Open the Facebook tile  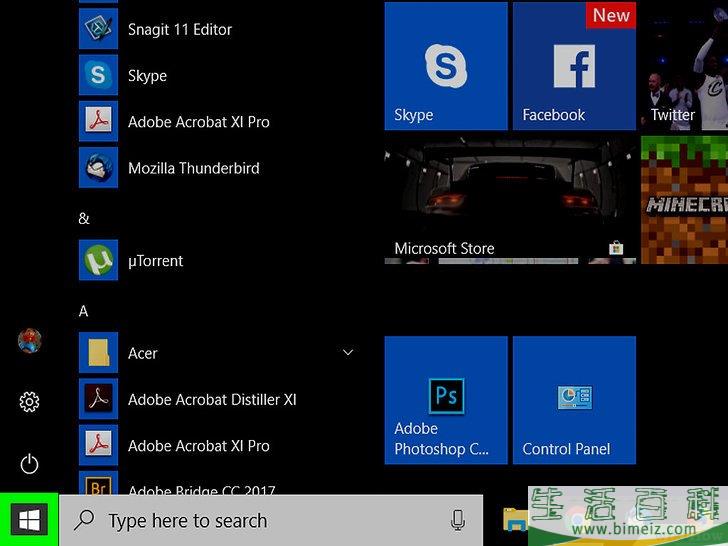574,66
